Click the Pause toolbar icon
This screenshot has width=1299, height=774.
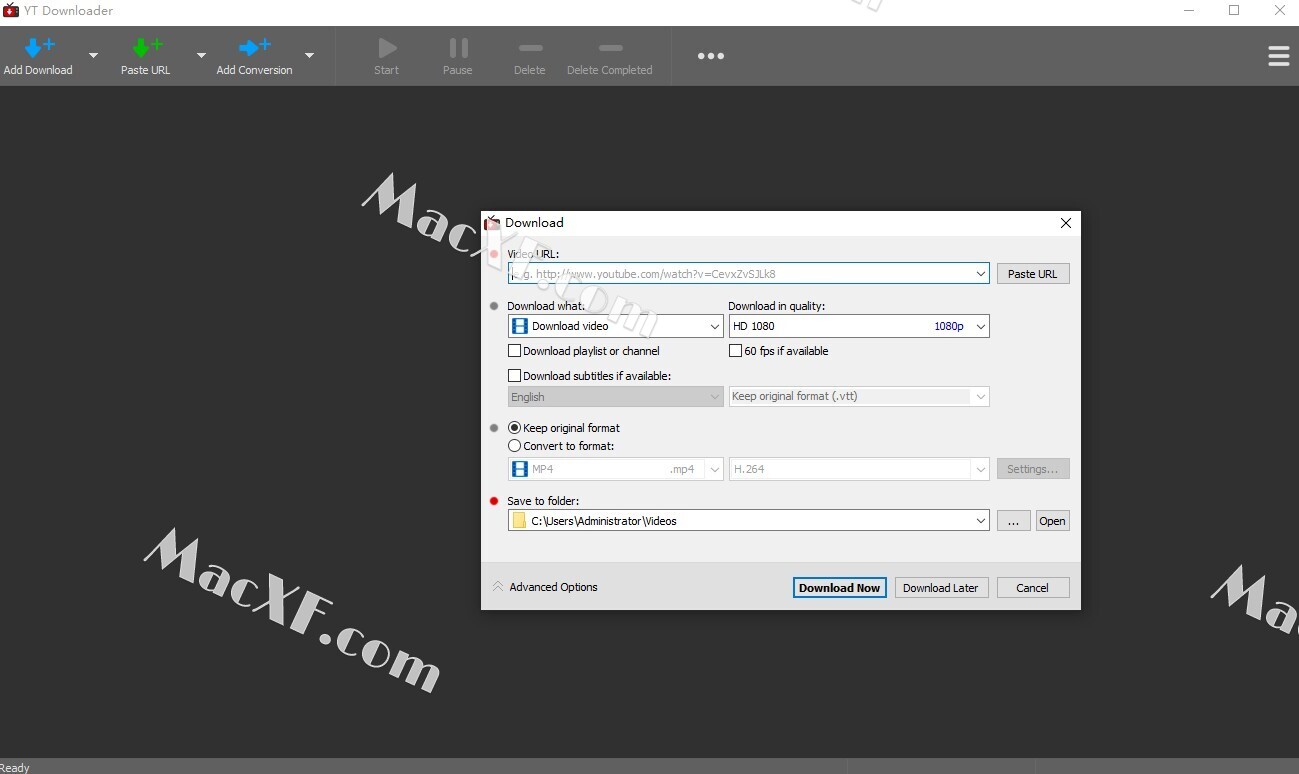click(x=458, y=47)
